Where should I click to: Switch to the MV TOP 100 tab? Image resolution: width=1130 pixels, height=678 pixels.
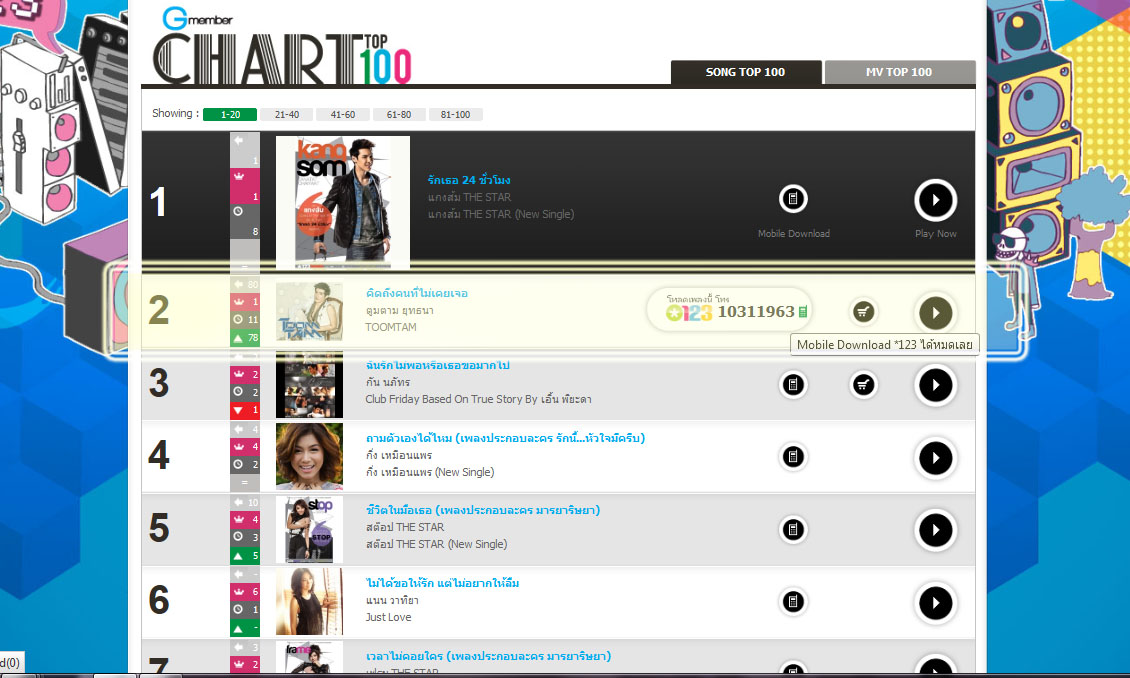pos(899,72)
